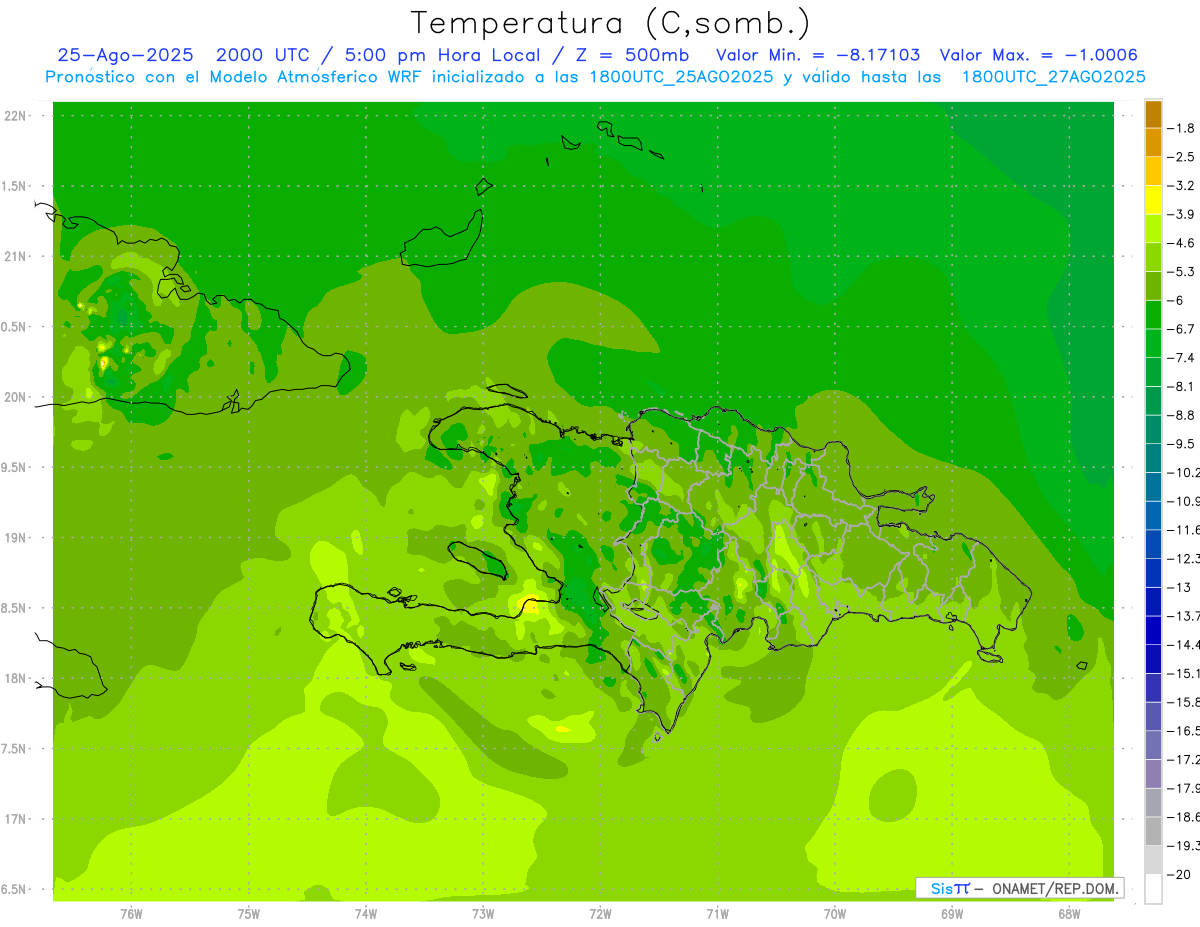Click the Valor Max. = -1.0006 readout
This screenshot has height=927, width=1200.
pos(1039,55)
